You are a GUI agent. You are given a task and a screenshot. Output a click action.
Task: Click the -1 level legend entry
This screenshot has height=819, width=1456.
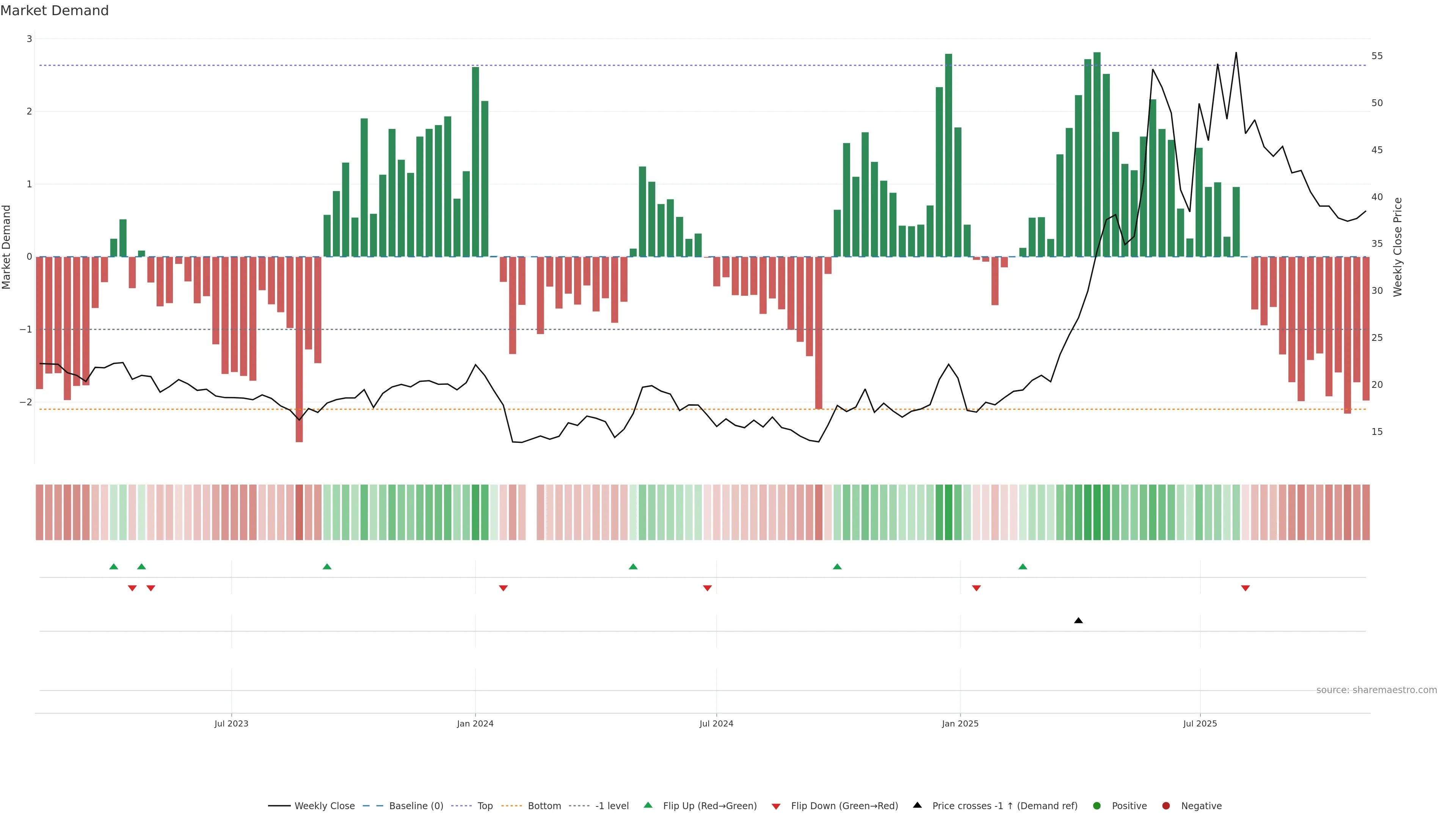coord(612,806)
